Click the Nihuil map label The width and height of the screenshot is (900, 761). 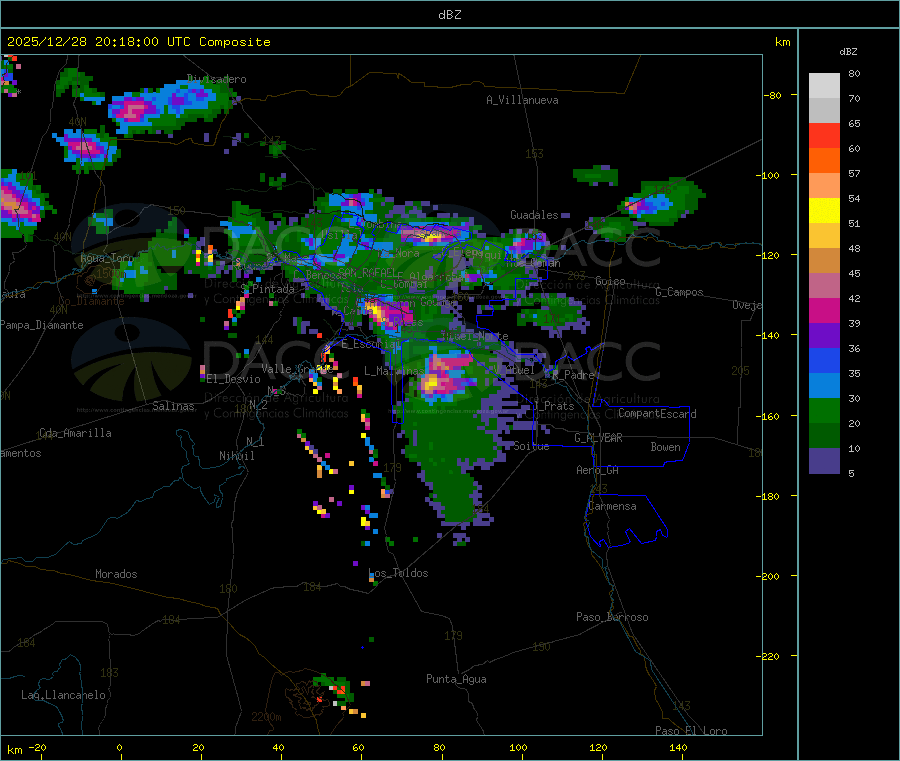237,456
